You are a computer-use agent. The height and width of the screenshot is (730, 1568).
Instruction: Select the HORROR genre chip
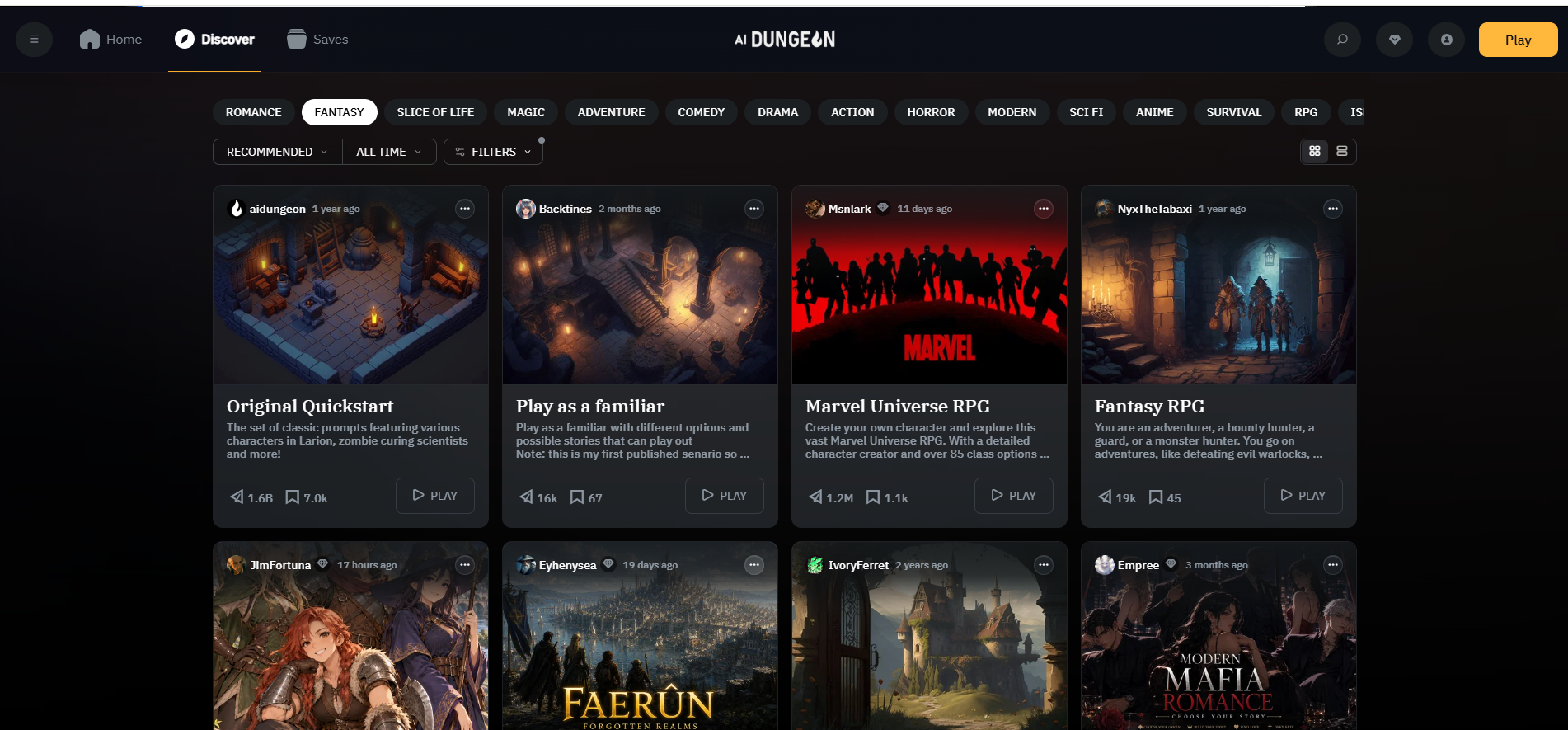[931, 112]
